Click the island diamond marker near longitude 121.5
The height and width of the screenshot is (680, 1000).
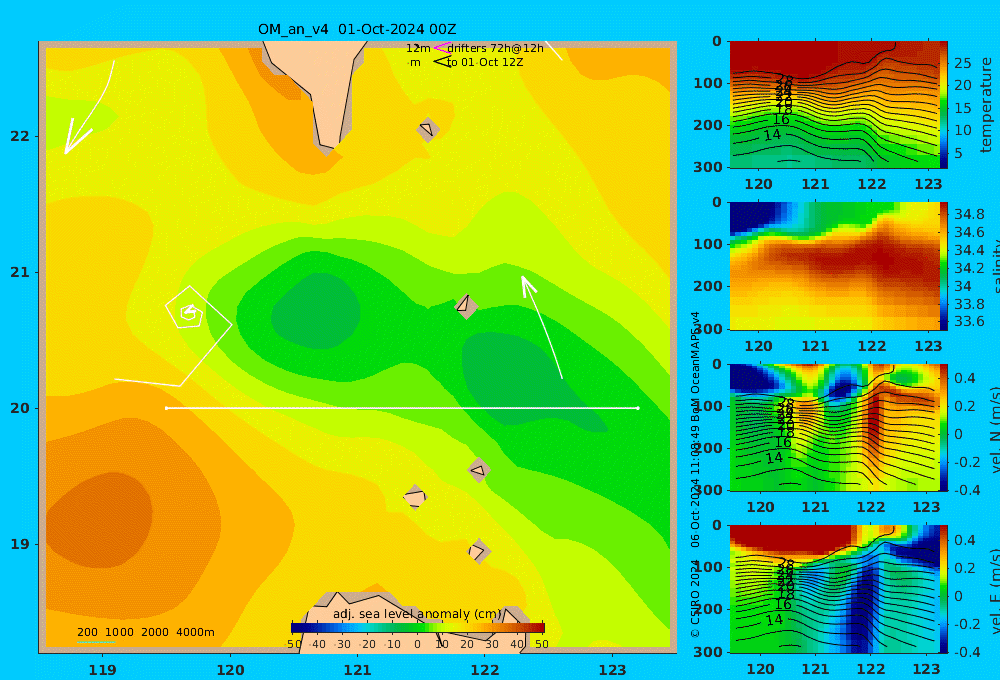(x=415, y=498)
